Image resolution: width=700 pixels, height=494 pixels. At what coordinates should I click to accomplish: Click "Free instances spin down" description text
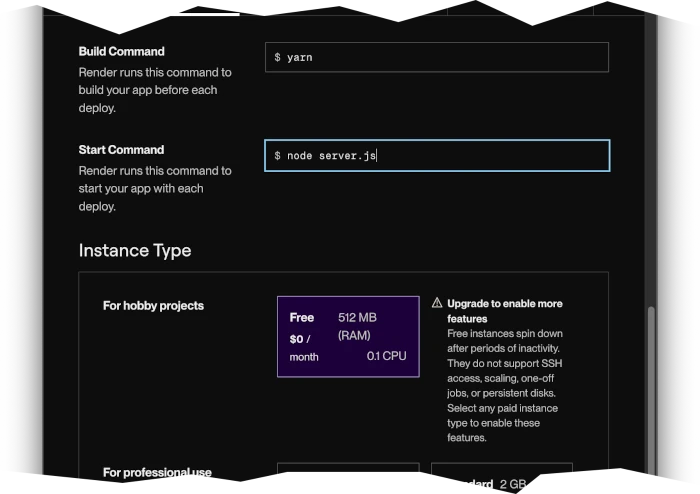click(x=505, y=386)
